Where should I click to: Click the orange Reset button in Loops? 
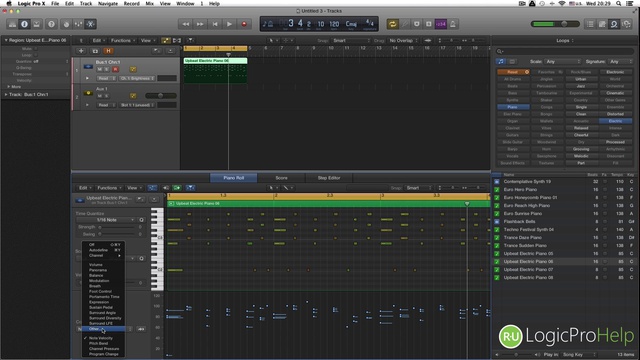[513, 72]
